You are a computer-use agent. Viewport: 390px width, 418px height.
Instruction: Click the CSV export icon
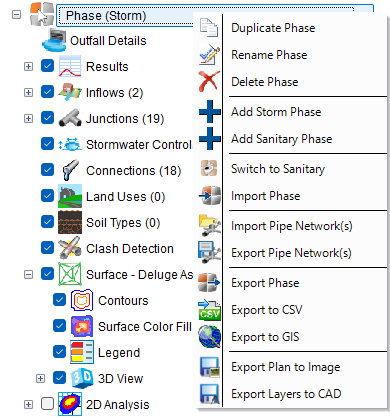209,310
